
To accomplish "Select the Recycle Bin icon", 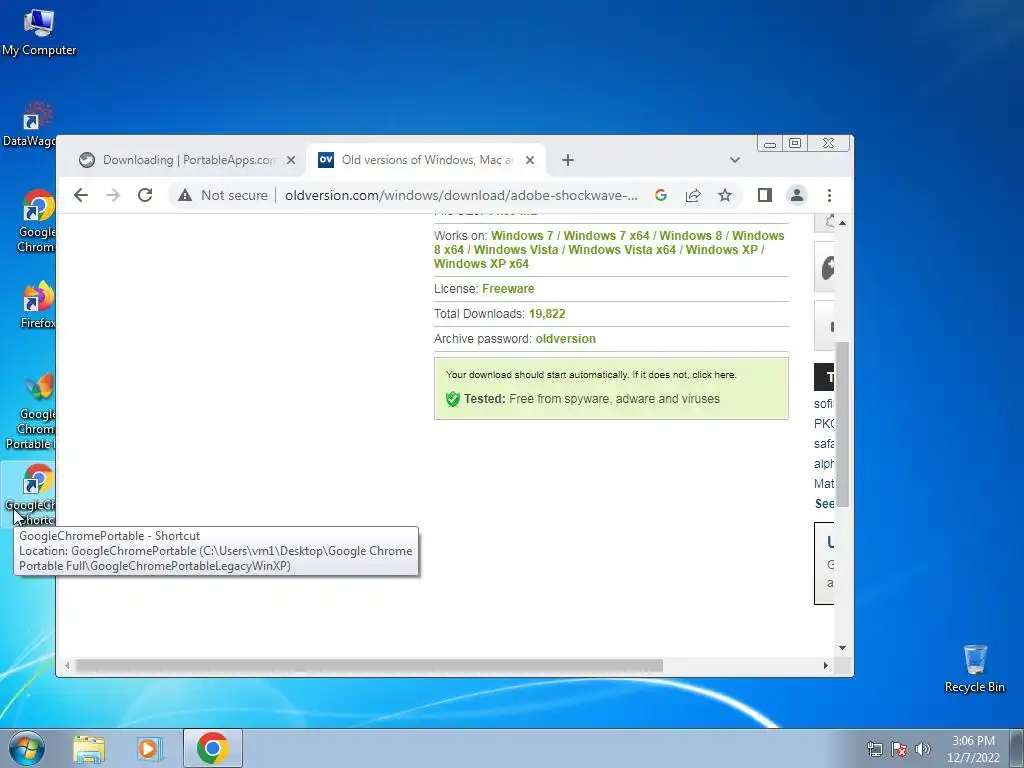I will [975, 669].
